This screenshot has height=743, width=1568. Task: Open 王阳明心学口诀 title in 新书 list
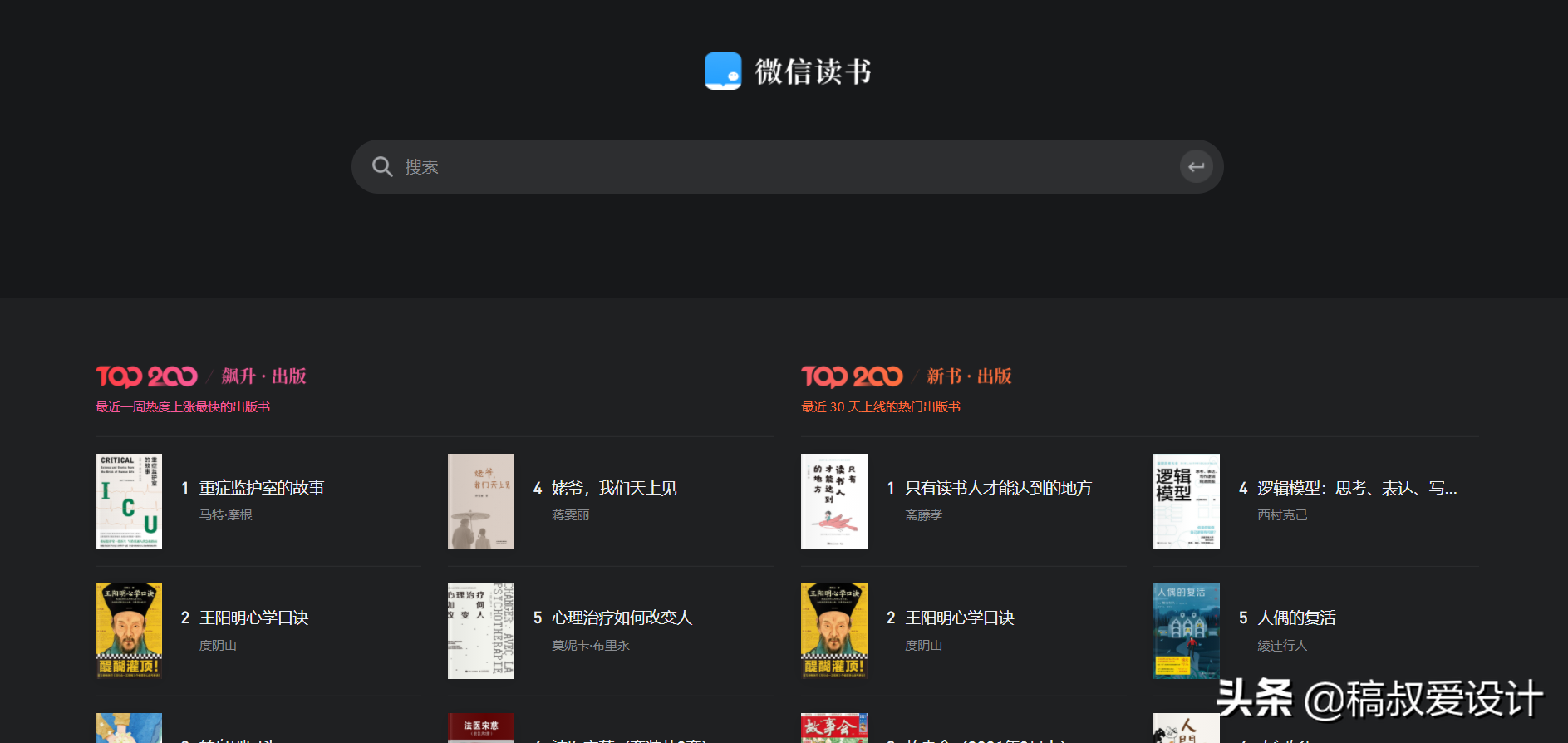coord(959,618)
